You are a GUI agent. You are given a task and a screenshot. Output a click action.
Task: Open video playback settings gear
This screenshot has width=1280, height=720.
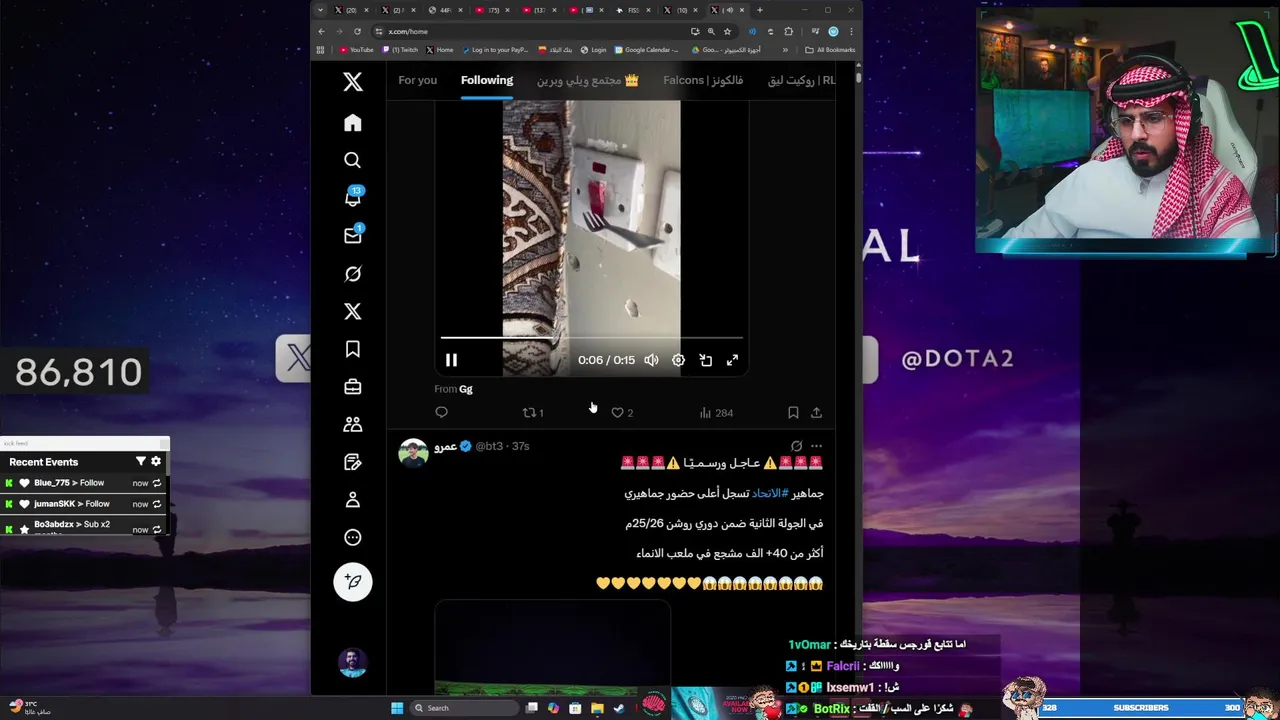tap(678, 360)
